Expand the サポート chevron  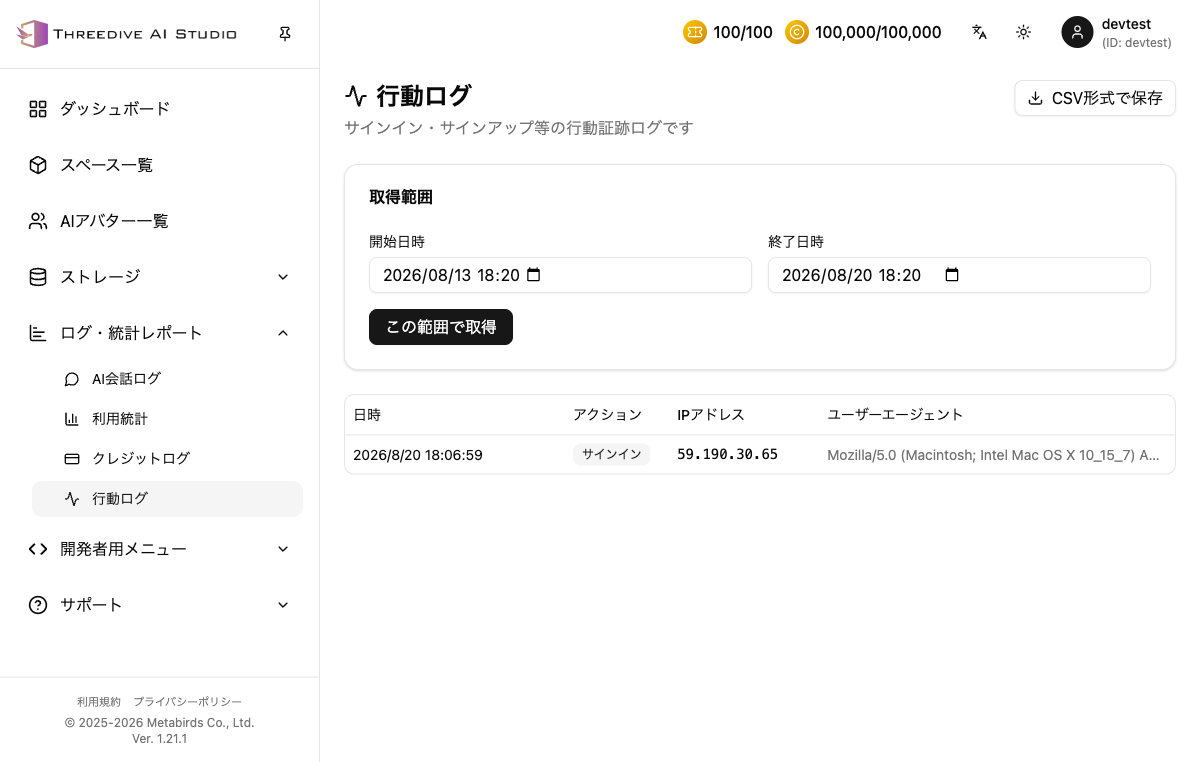(x=283, y=605)
